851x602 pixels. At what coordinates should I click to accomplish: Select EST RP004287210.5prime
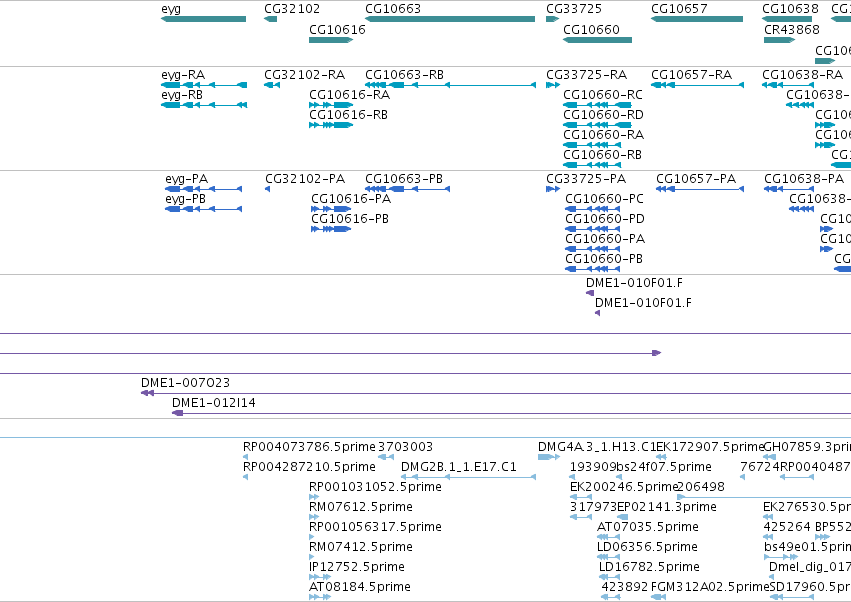(309, 467)
